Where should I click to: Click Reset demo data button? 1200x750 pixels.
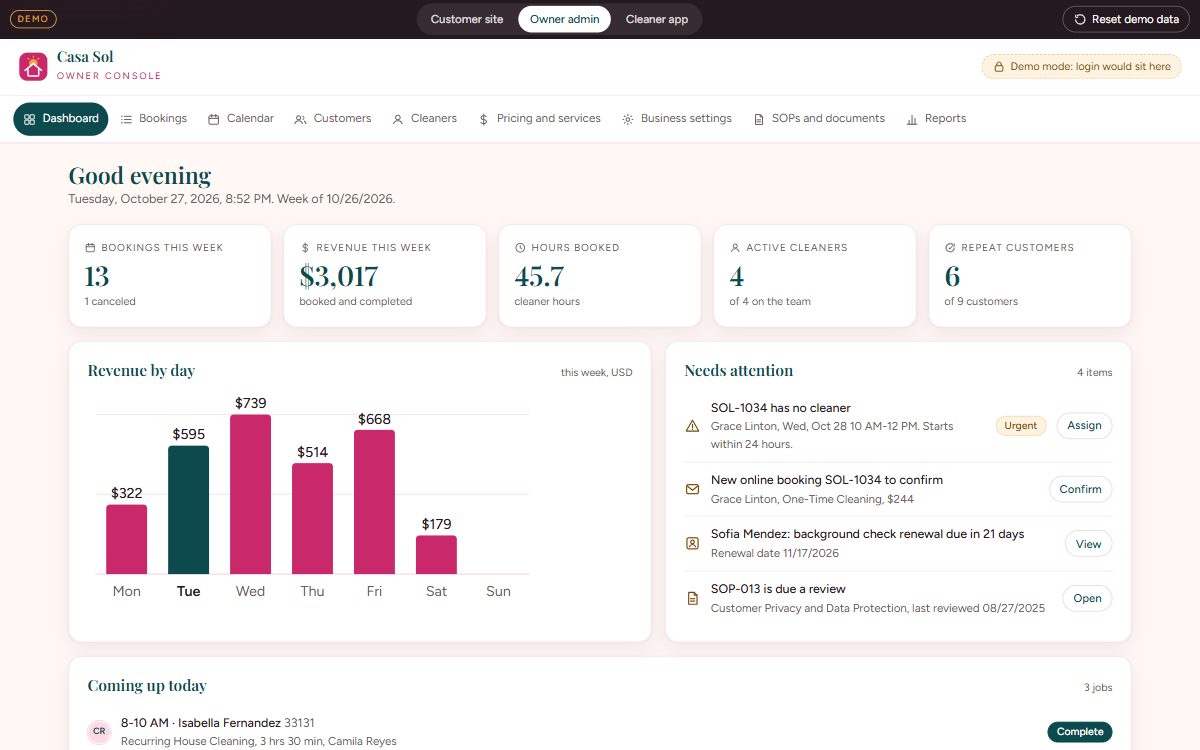point(1126,19)
